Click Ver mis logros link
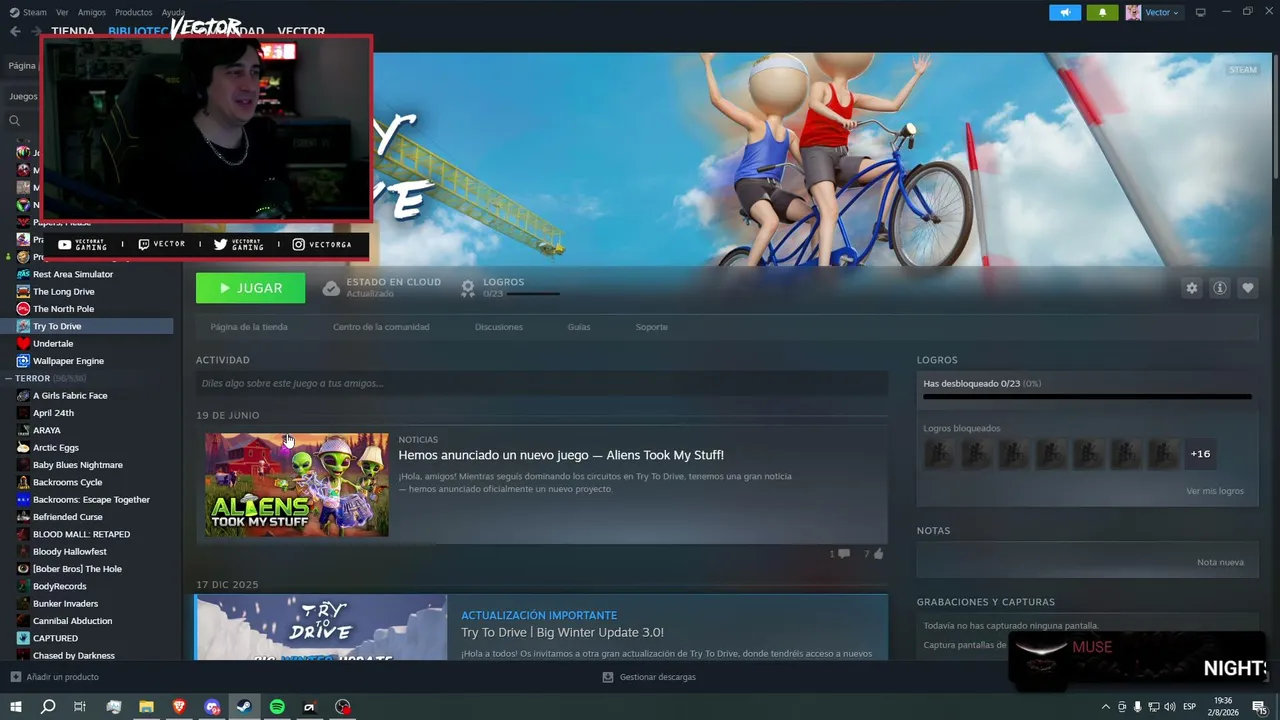The height and width of the screenshot is (720, 1280). (x=1215, y=491)
